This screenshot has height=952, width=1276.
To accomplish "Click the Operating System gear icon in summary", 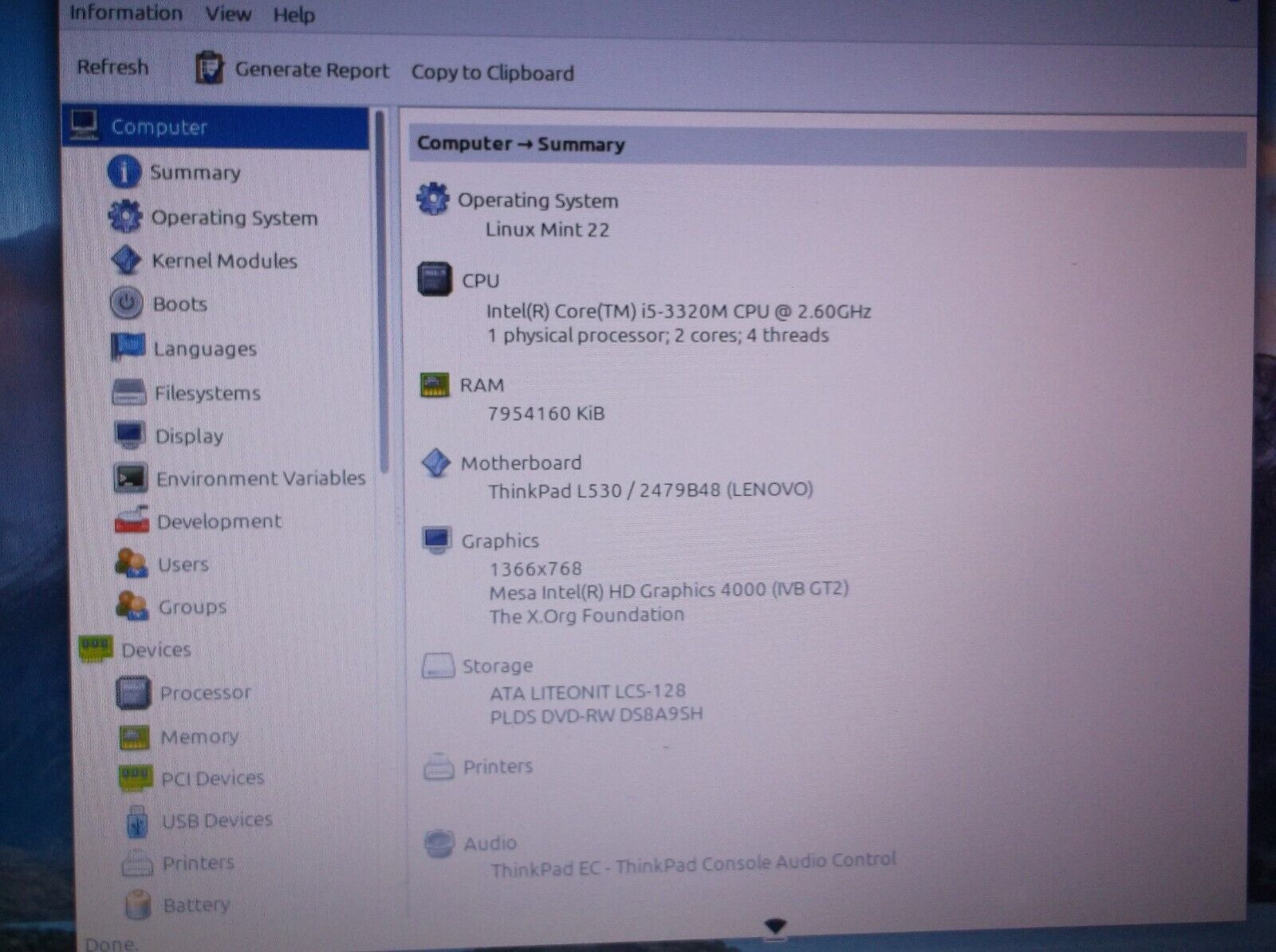I will [x=433, y=199].
